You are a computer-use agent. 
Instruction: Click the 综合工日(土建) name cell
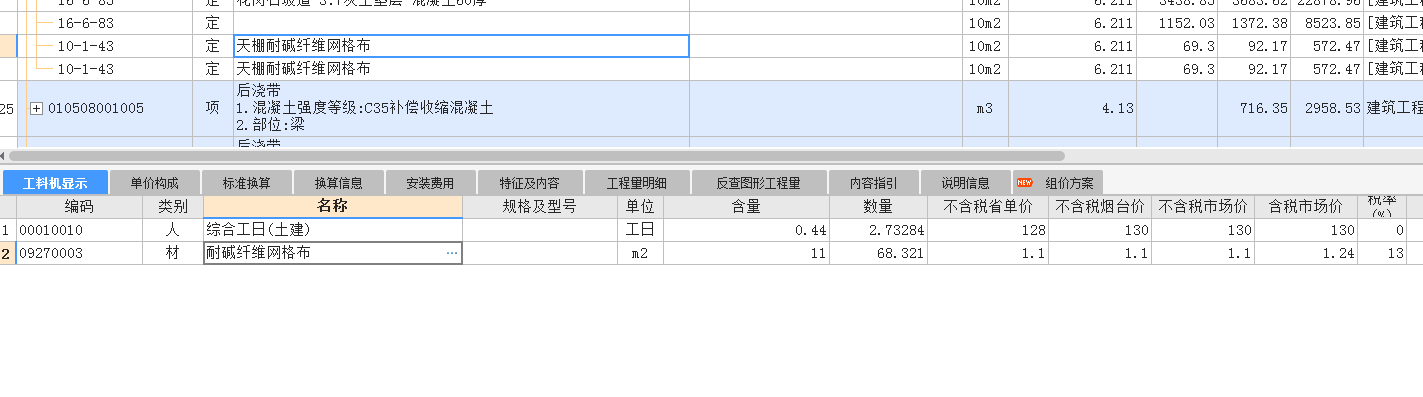tap(332, 230)
